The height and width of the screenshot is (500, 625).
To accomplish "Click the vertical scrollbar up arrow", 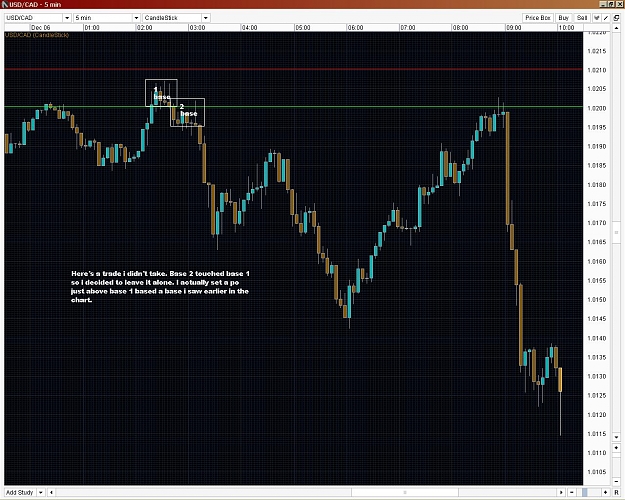I will point(616,28).
